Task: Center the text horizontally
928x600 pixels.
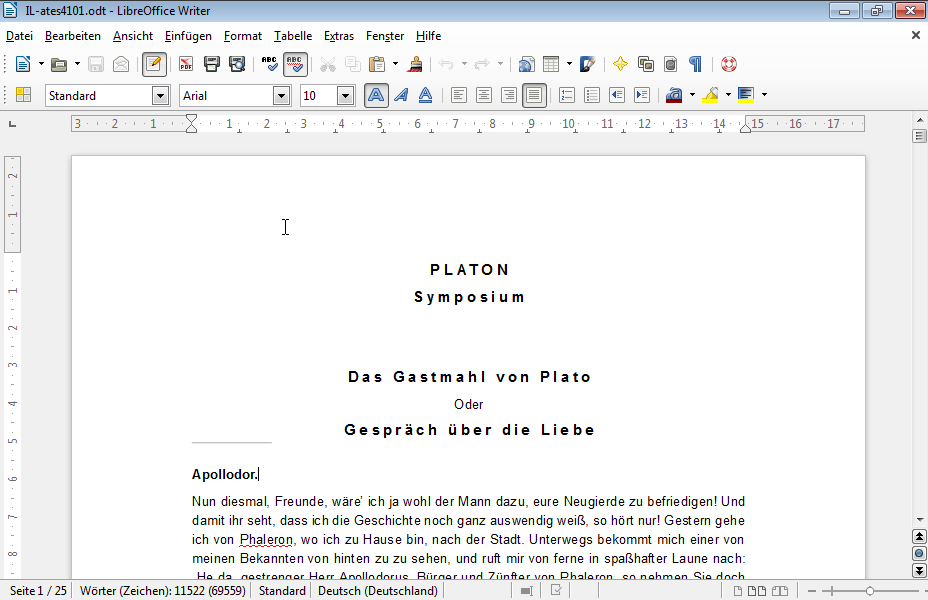Action: [x=484, y=95]
